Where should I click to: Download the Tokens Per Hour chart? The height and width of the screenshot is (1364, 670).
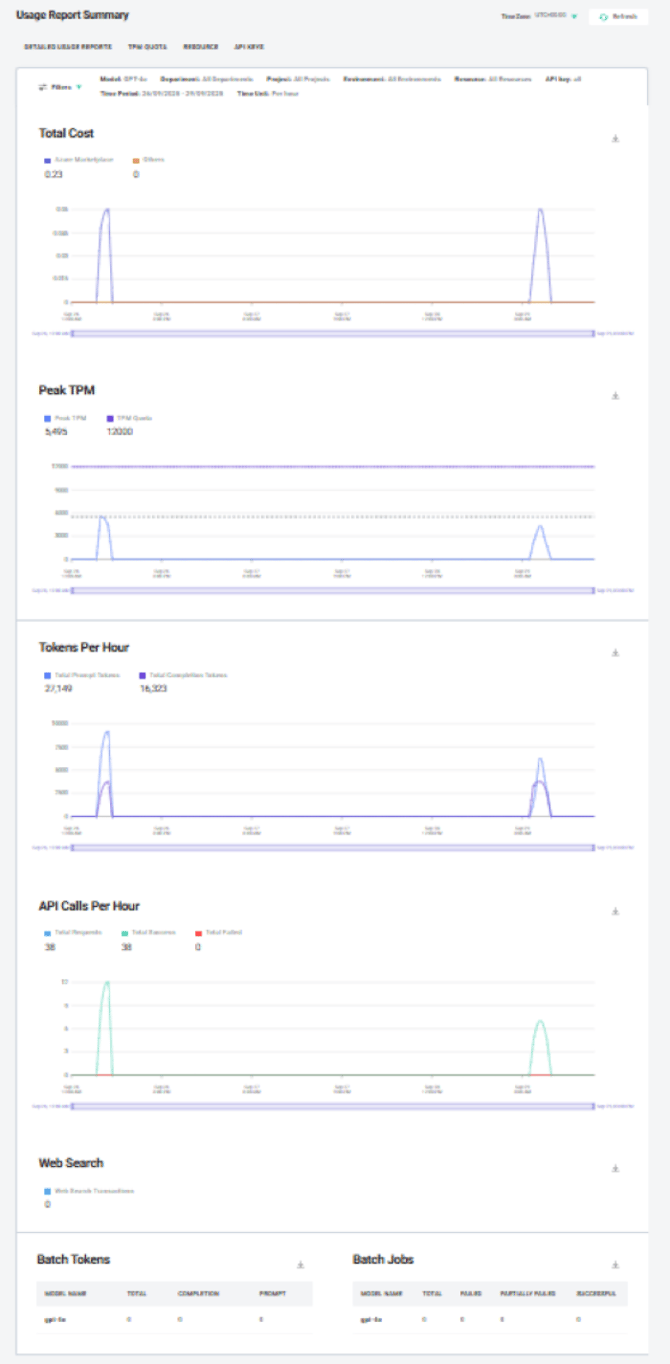coord(615,653)
